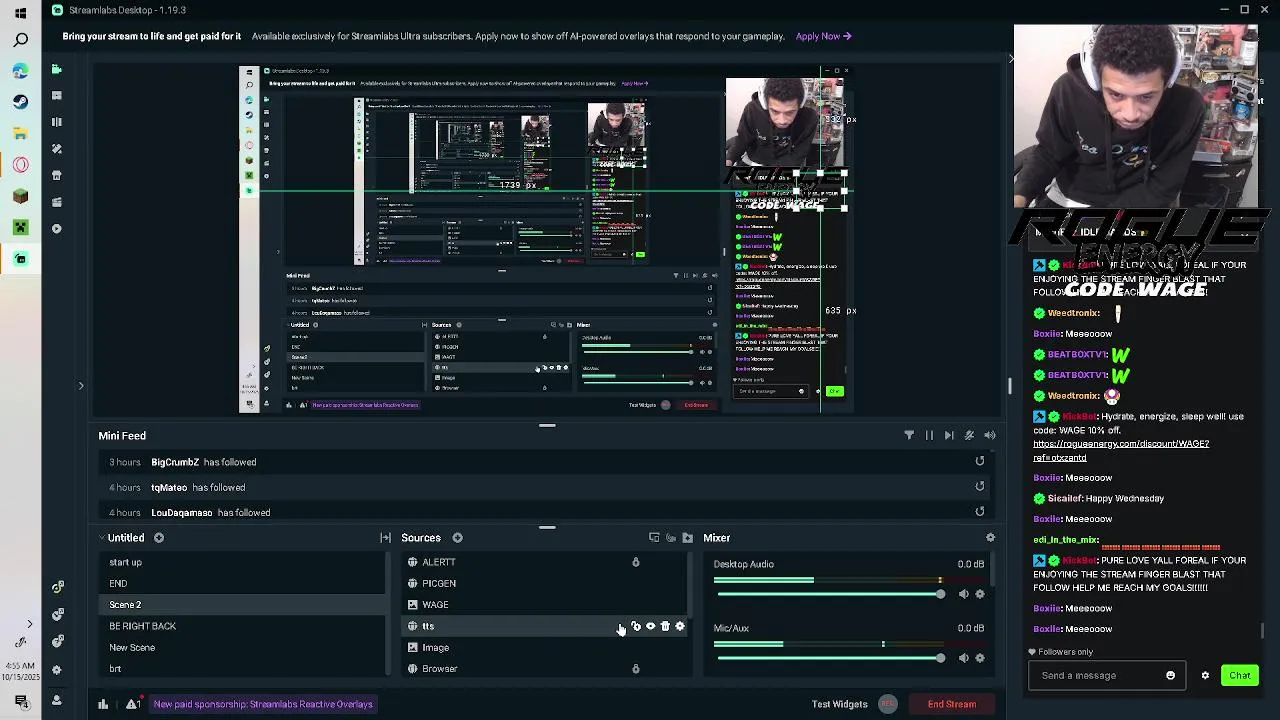Toggle the REC recording button

click(887, 704)
